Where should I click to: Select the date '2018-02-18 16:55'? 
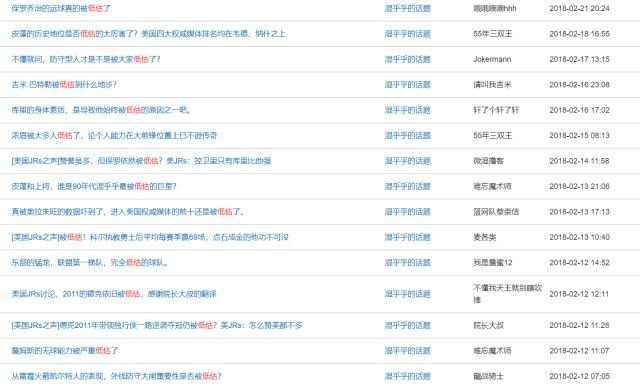click(x=580, y=33)
